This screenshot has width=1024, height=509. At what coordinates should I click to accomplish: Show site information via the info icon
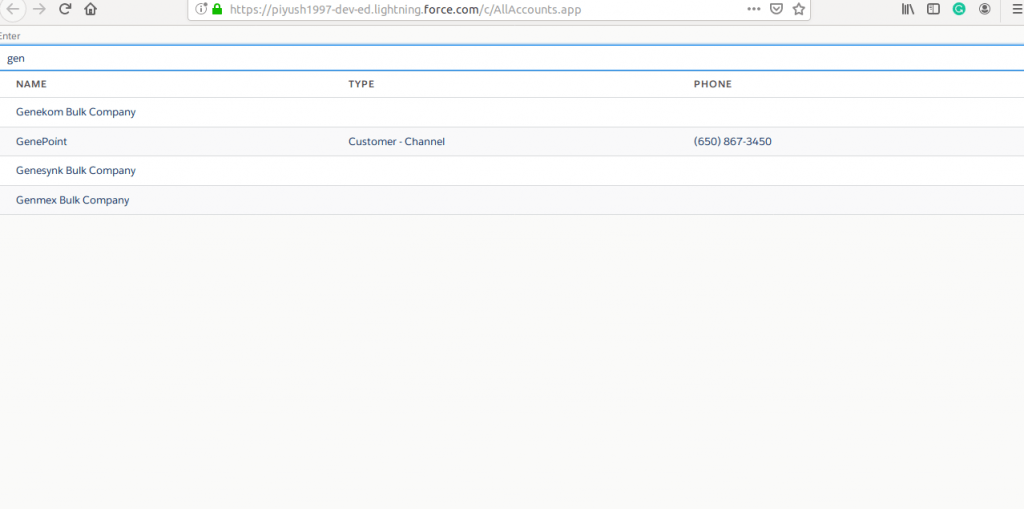point(201,9)
